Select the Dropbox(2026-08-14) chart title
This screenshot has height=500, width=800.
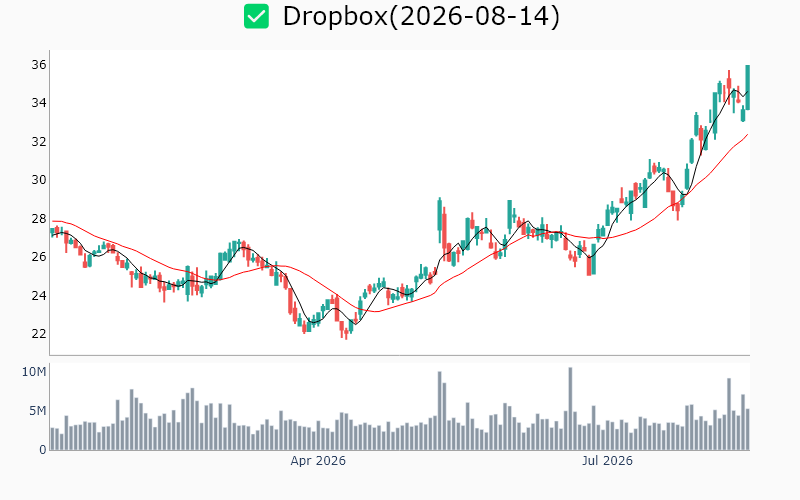pos(421,16)
